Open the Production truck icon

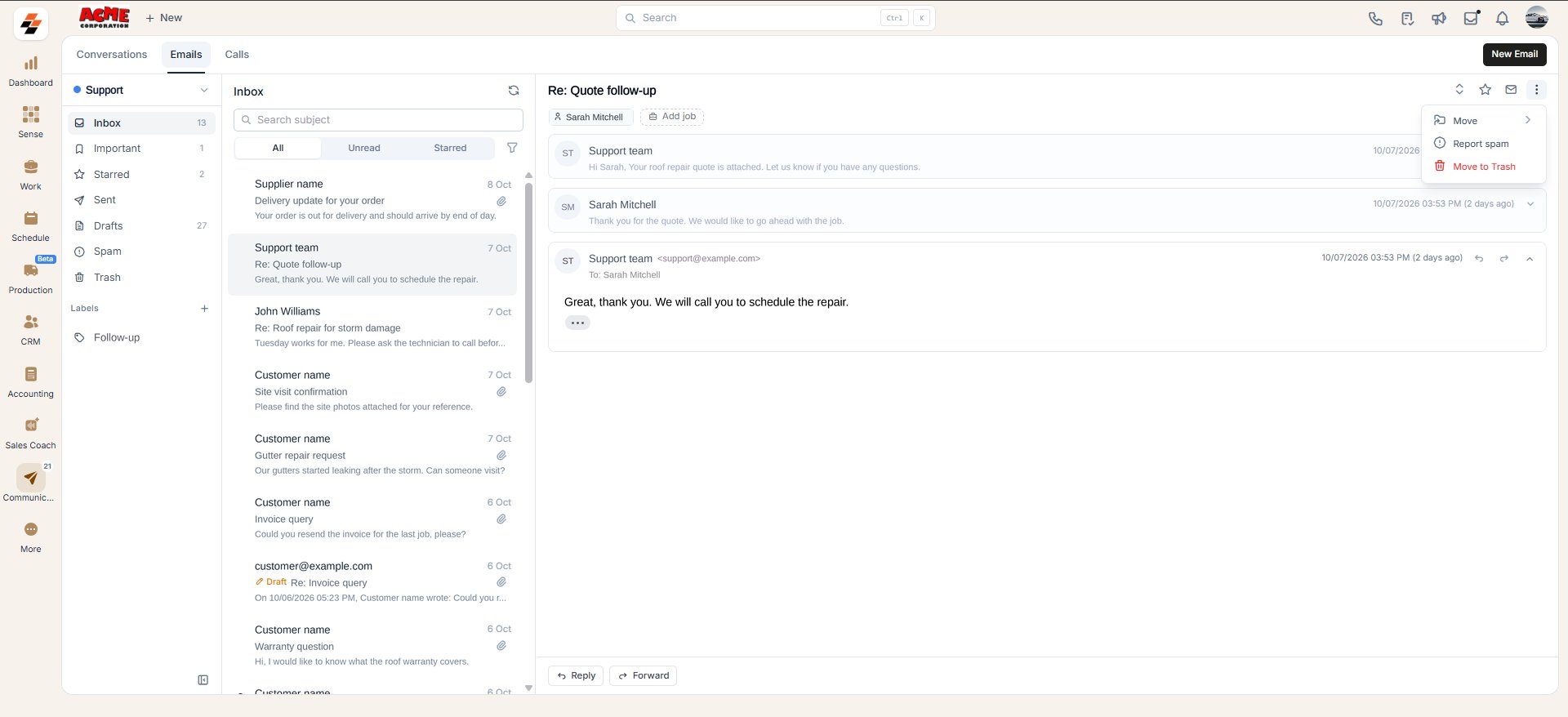point(30,270)
